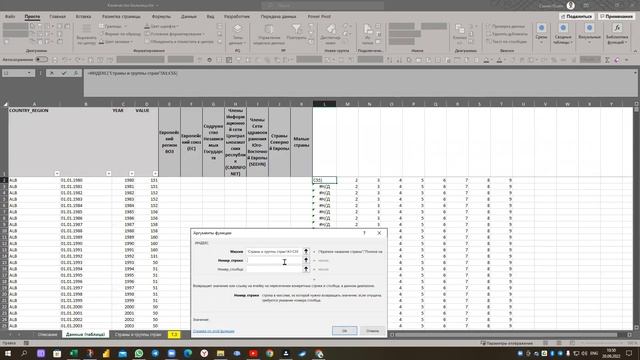The width and height of the screenshot is (640, 360).
Task: Open the help question mark in the dialog
Action: click(x=364, y=233)
